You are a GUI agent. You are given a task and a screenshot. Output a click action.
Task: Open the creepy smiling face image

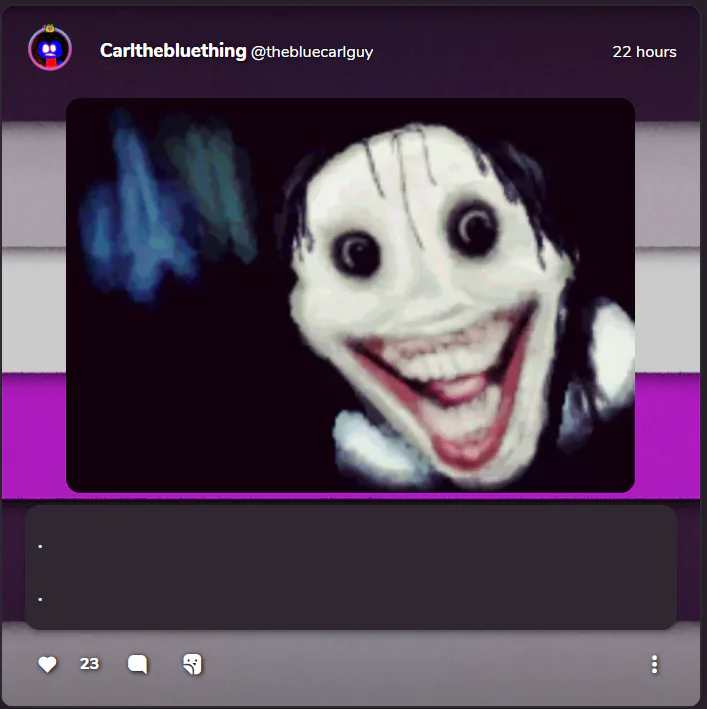point(350,295)
